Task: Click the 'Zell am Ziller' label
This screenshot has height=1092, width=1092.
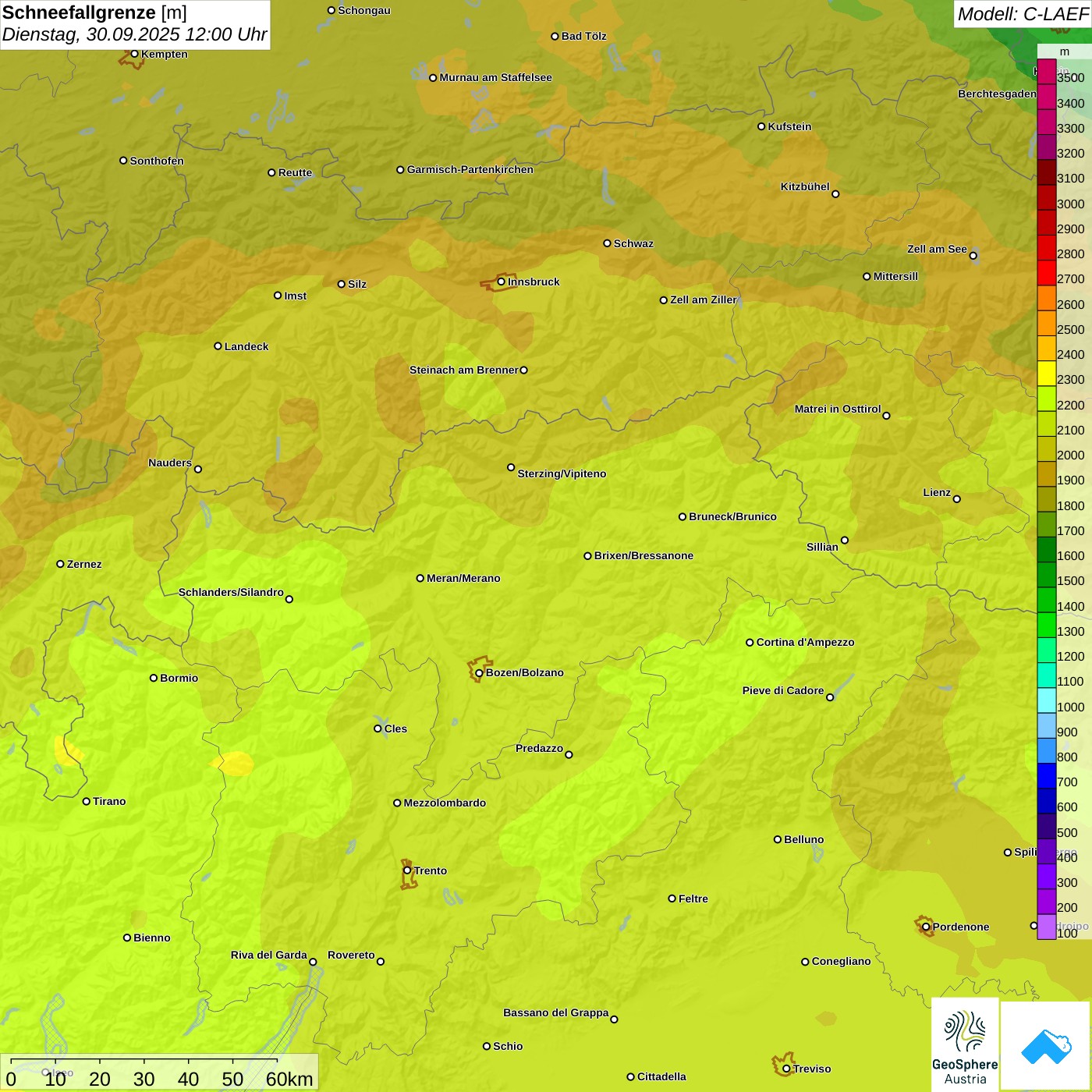Action: 703,300
